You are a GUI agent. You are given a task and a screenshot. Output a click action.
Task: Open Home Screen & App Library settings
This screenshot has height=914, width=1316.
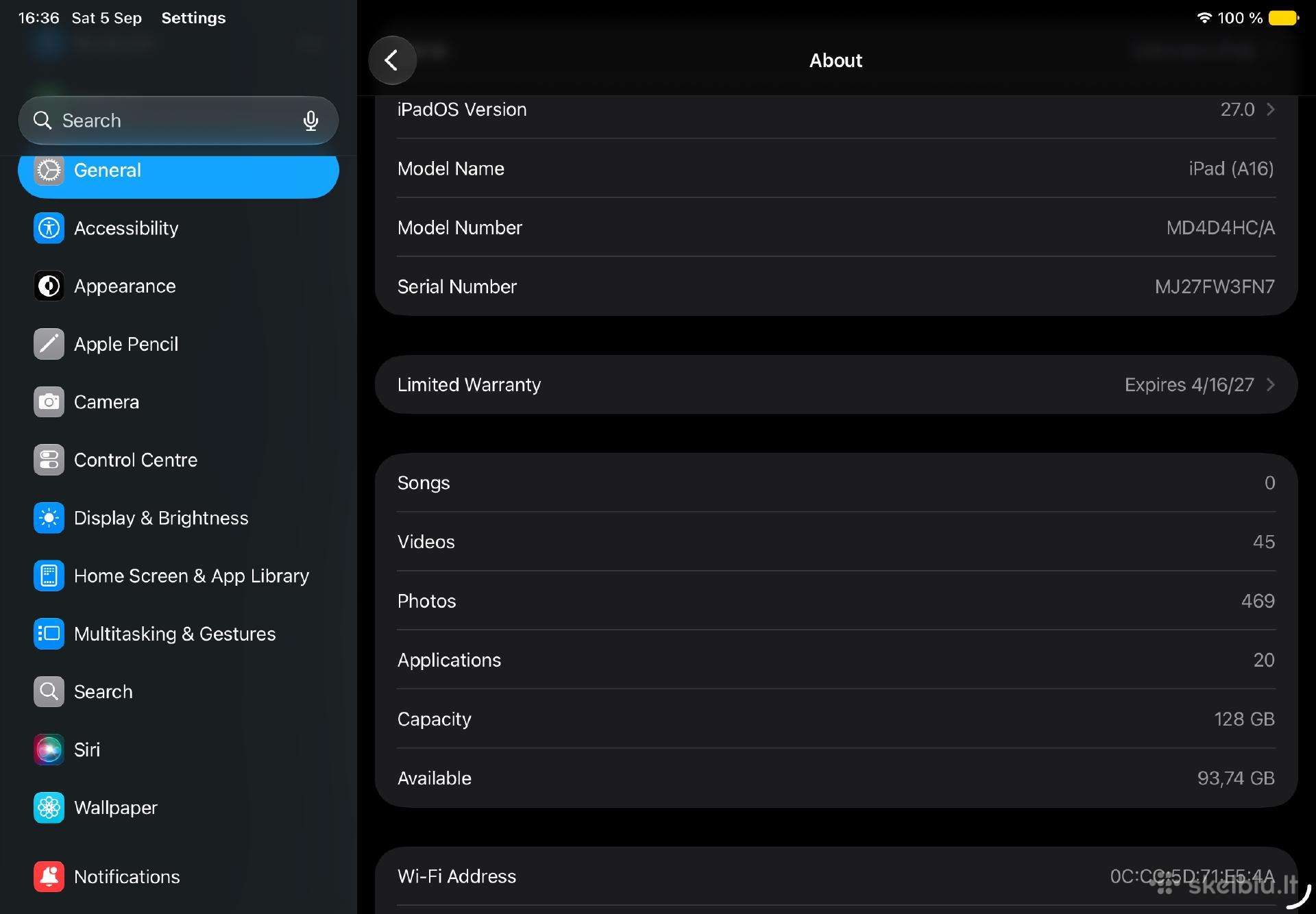pyautogui.click(x=178, y=576)
